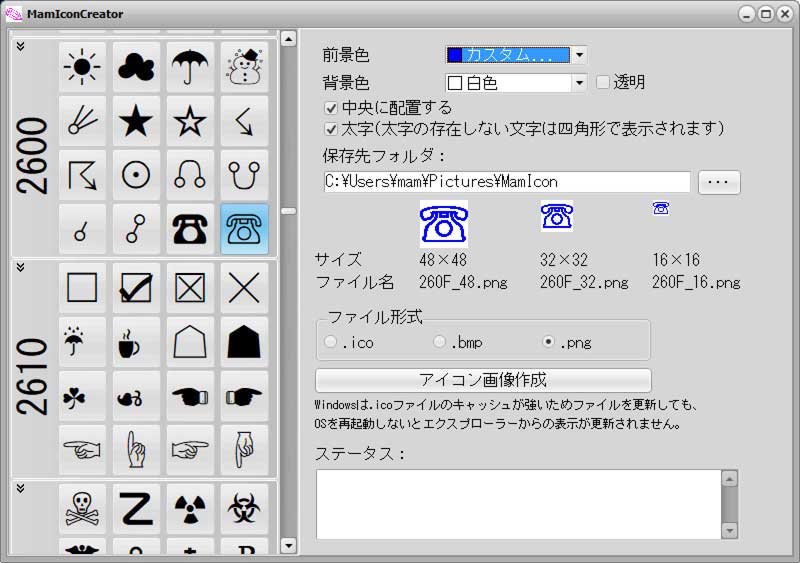The width and height of the screenshot is (800, 563).
Task: Click the 260F_32.png file name text
Action: 584,282
